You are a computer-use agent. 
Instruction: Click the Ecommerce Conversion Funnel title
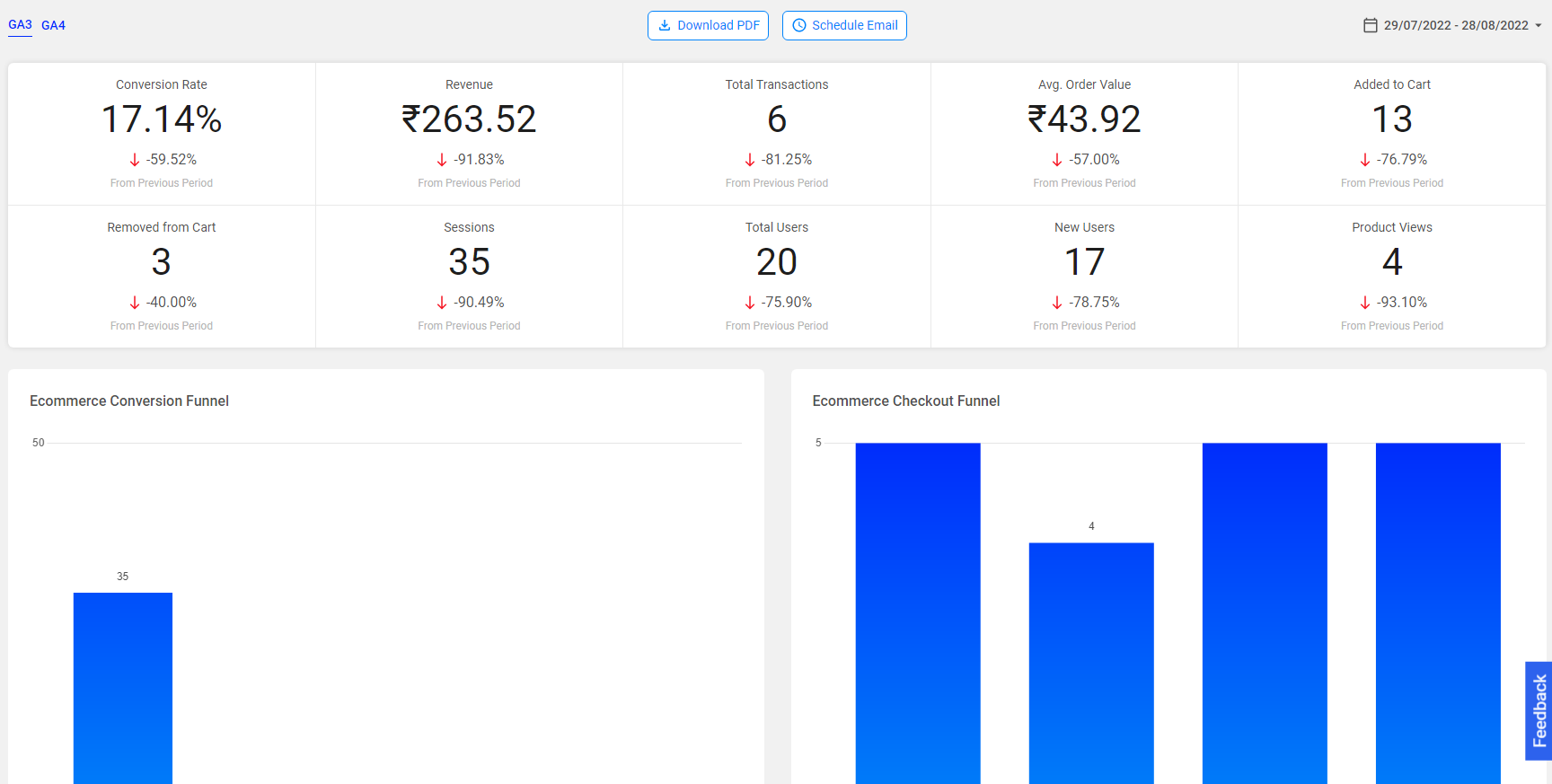point(129,401)
